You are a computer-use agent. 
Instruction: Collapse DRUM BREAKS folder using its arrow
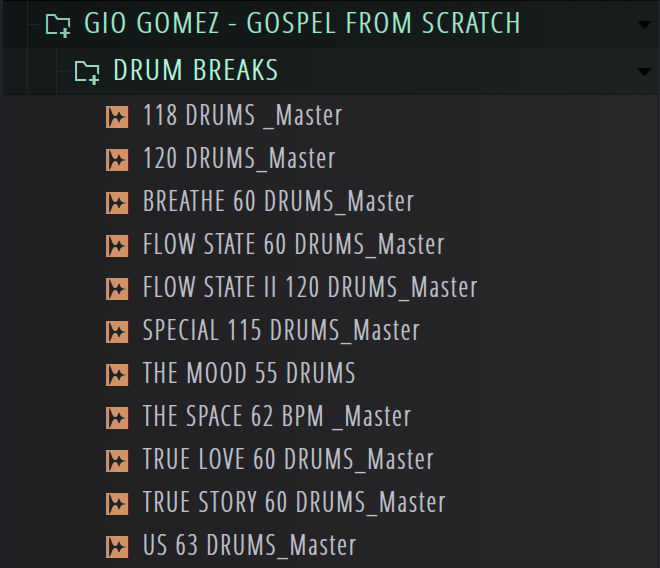tap(644, 71)
